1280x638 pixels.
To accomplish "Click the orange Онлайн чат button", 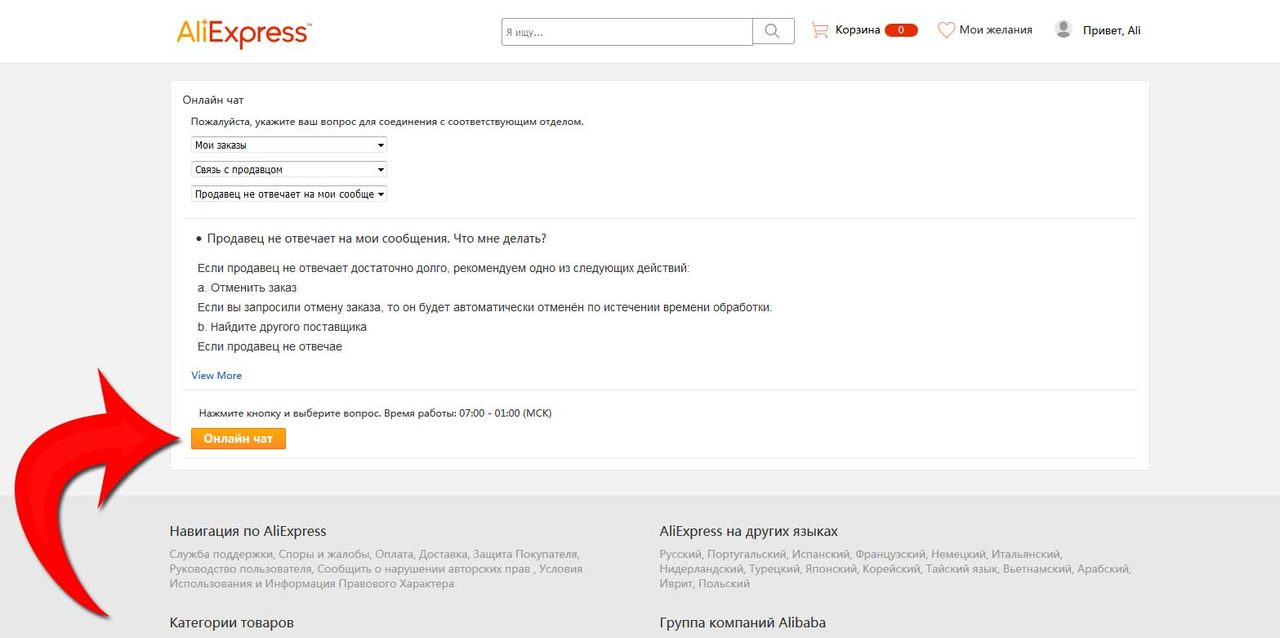I will point(238,438).
